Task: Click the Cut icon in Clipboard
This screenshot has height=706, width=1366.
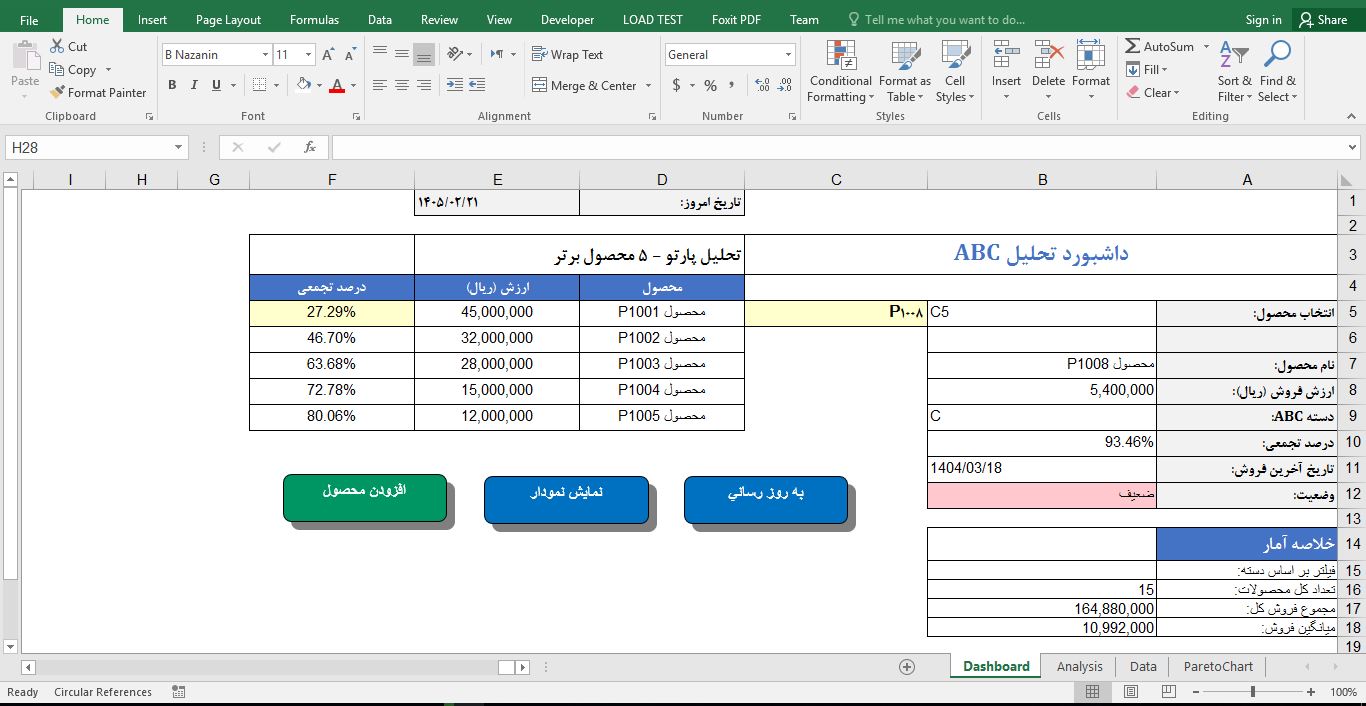Action: coord(57,47)
